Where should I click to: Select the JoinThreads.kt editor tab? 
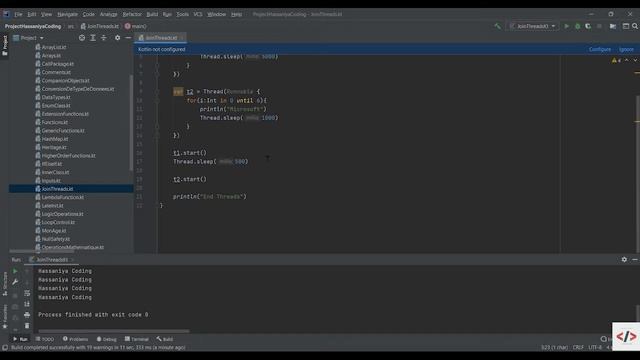point(161,38)
